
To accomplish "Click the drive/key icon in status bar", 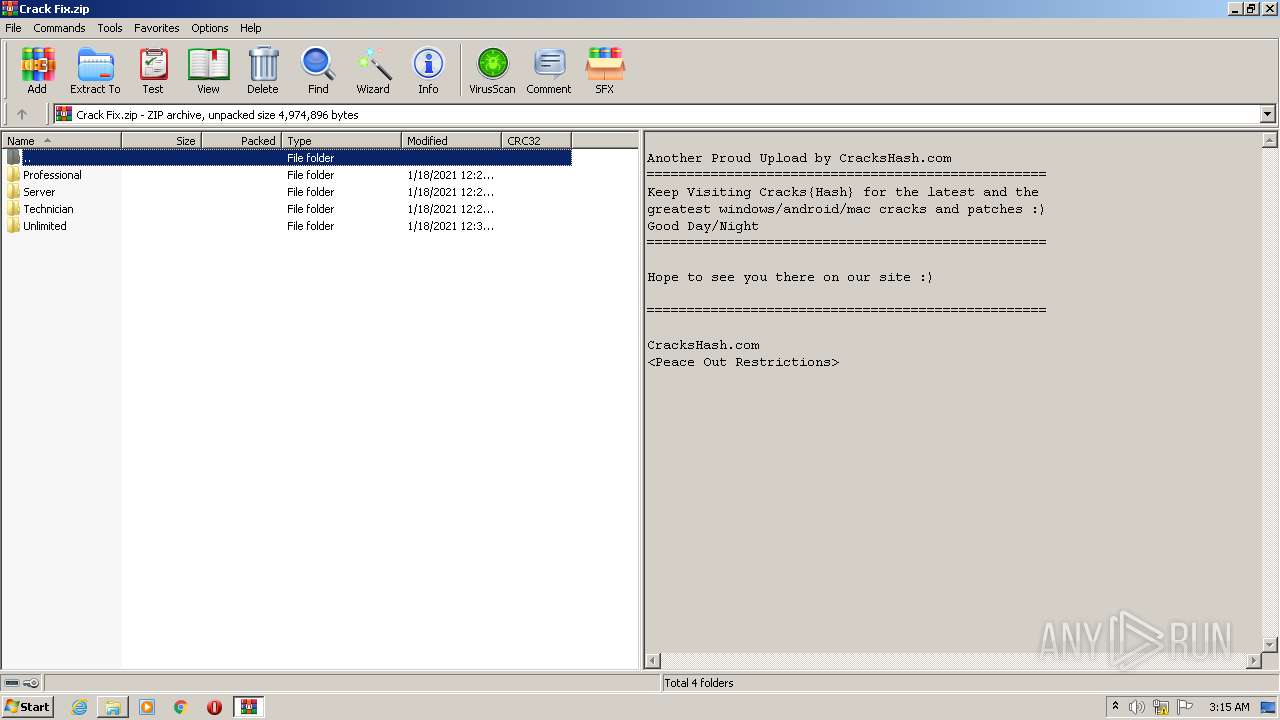I will pyautogui.click(x=21, y=683).
